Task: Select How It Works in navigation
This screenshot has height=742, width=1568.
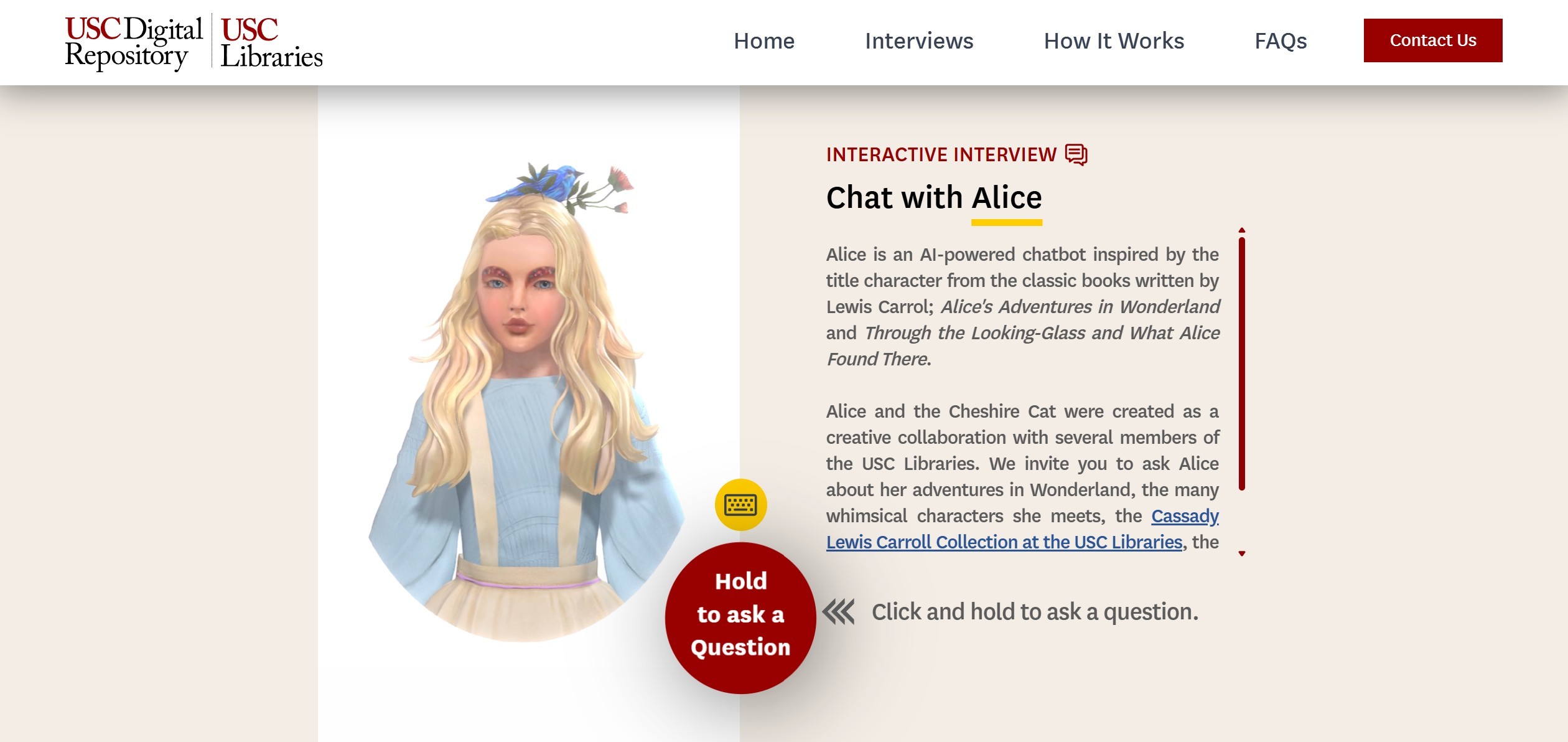Action: click(x=1114, y=41)
